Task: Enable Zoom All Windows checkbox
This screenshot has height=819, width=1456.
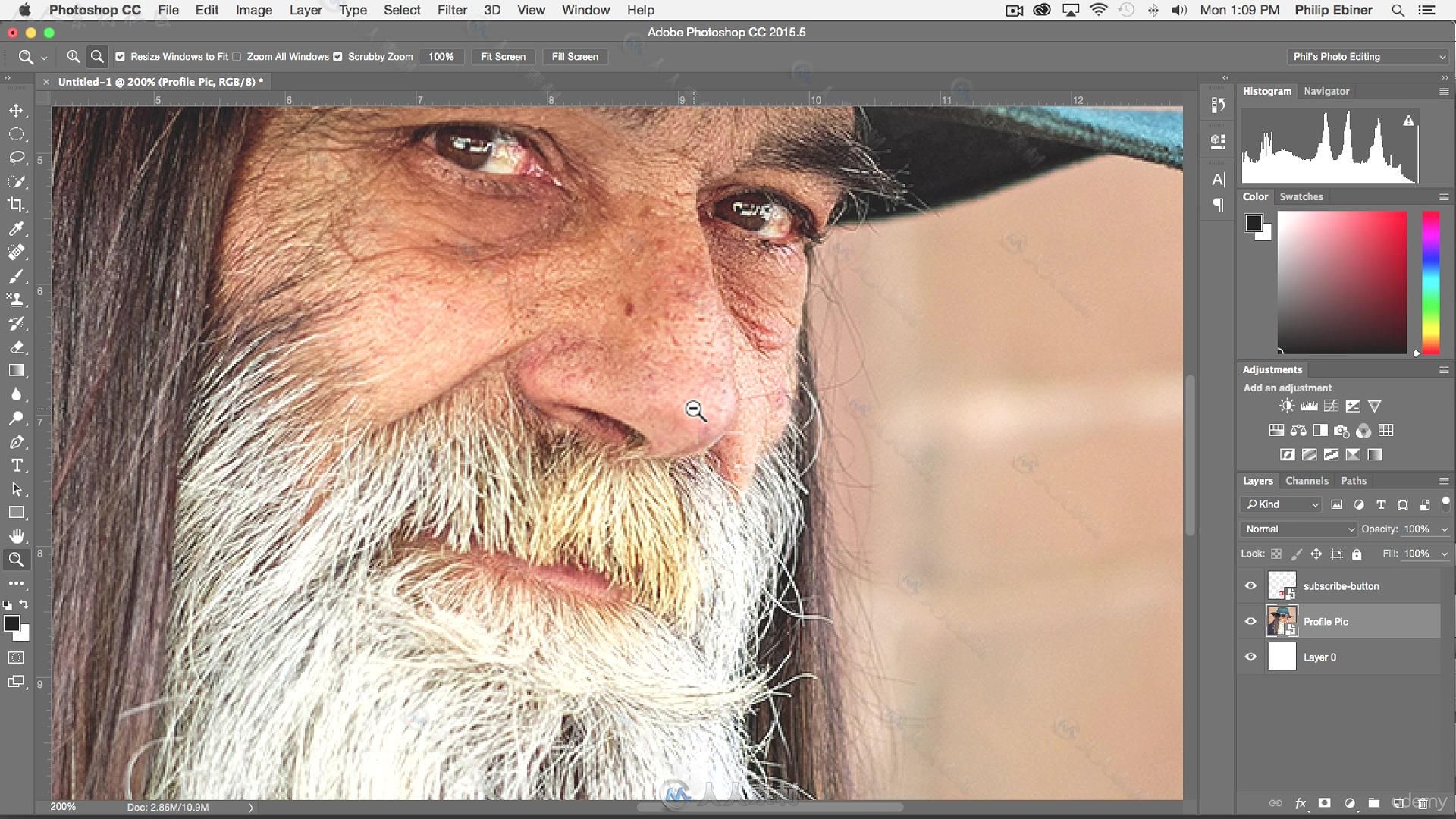Action: (237, 57)
